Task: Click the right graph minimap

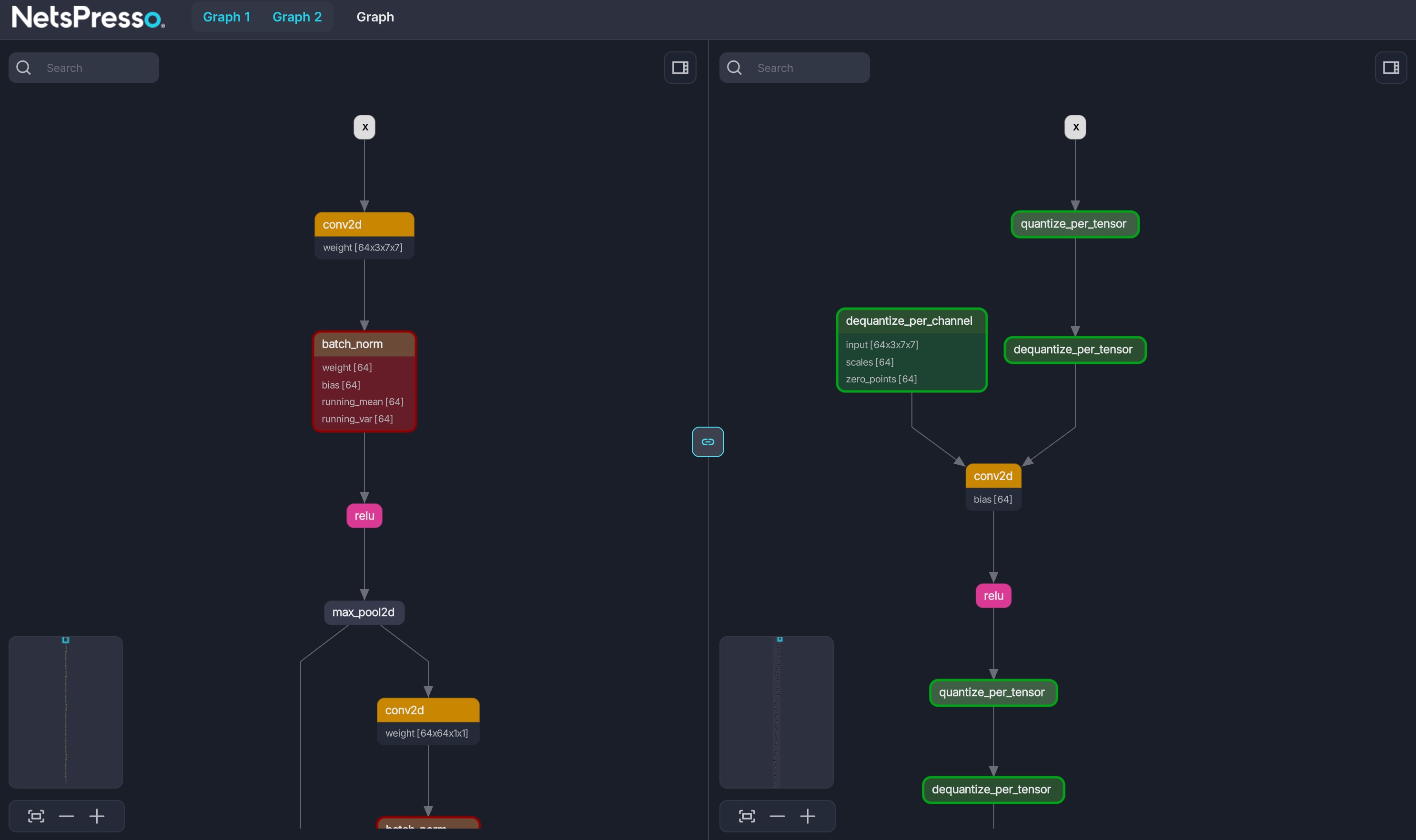Action: pyautogui.click(x=776, y=712)
